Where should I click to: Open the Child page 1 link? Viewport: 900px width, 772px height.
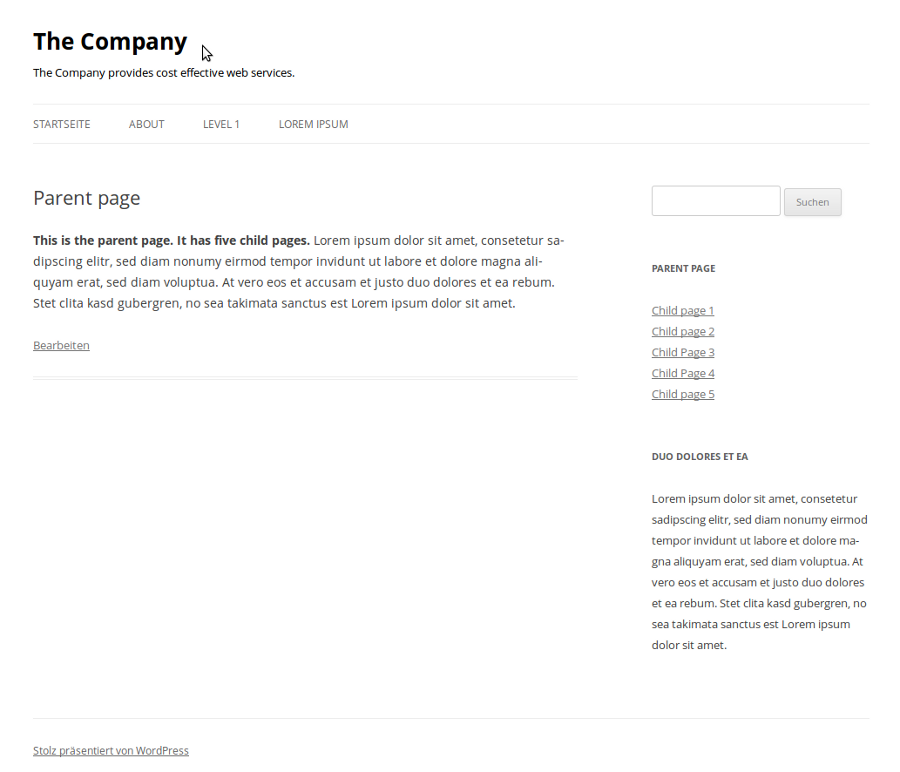[x=682, y=311]
